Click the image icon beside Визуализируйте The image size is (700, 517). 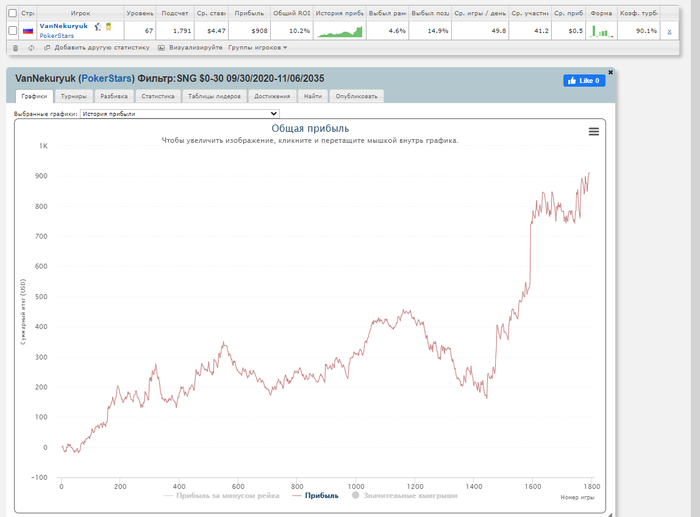click(x=161, y=48)
